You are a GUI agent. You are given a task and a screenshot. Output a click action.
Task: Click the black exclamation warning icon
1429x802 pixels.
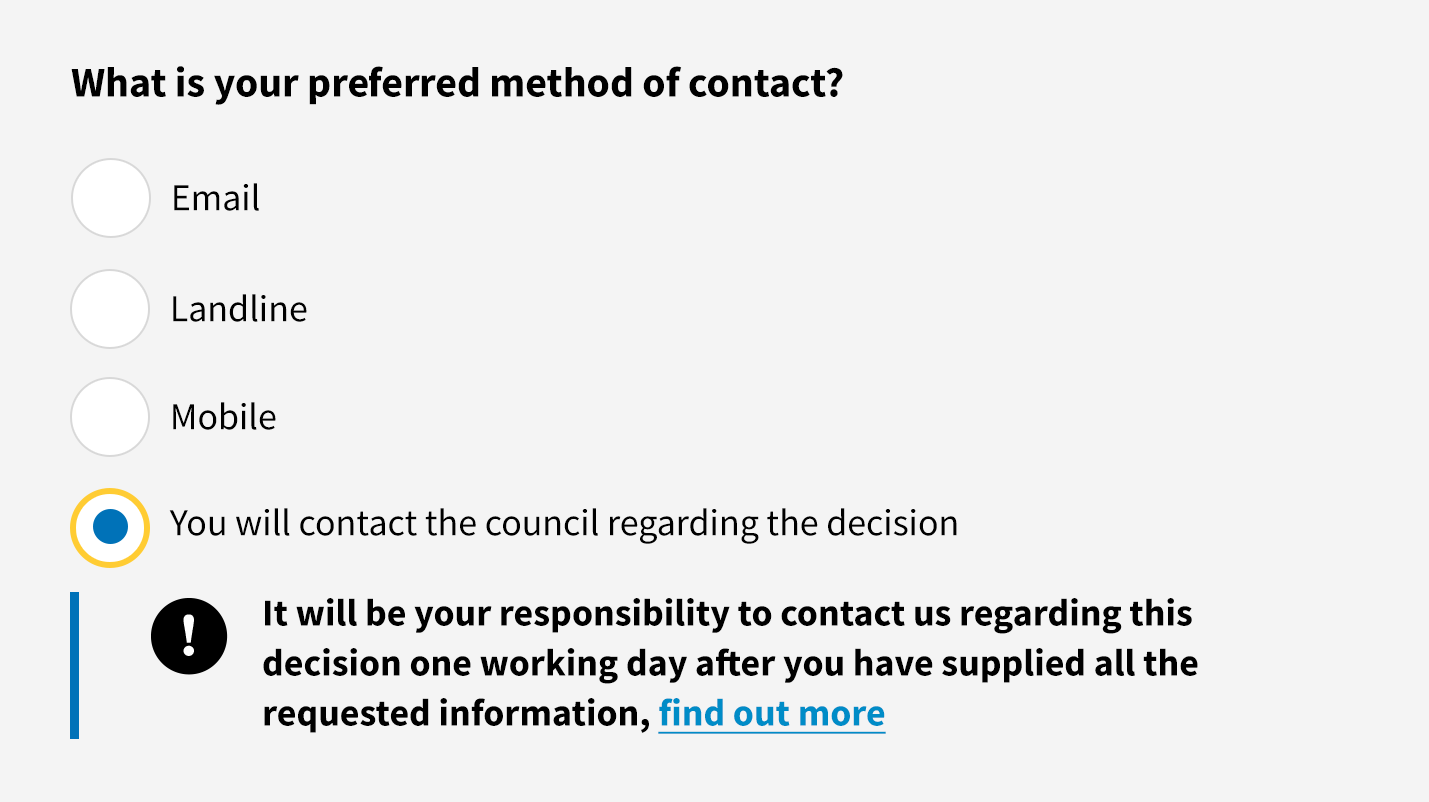click(x=189, y=636)
